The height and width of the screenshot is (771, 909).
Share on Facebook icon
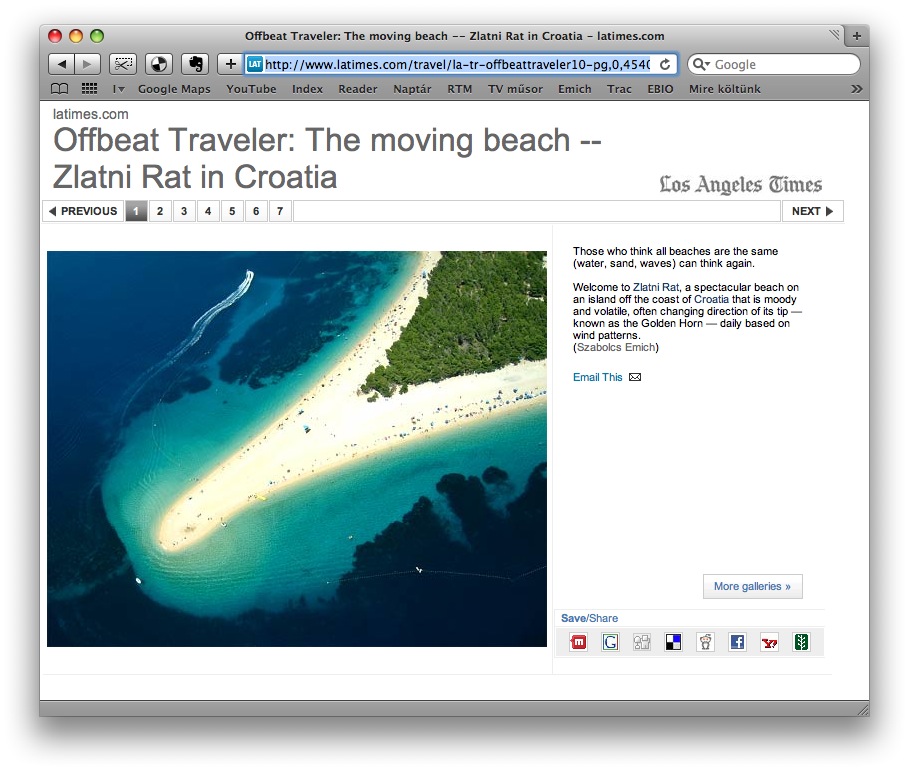[737, 642]
